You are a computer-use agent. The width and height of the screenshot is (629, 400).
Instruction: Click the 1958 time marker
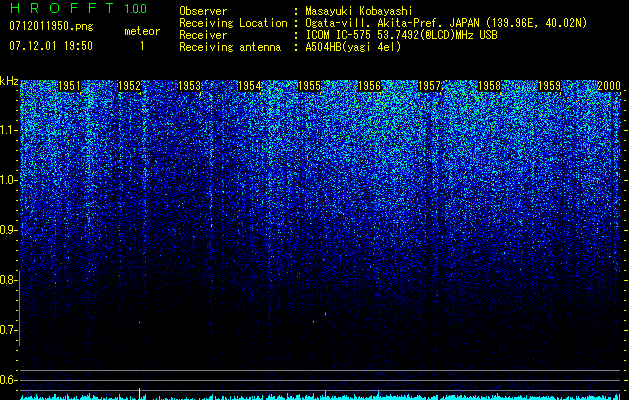point(490,86)
